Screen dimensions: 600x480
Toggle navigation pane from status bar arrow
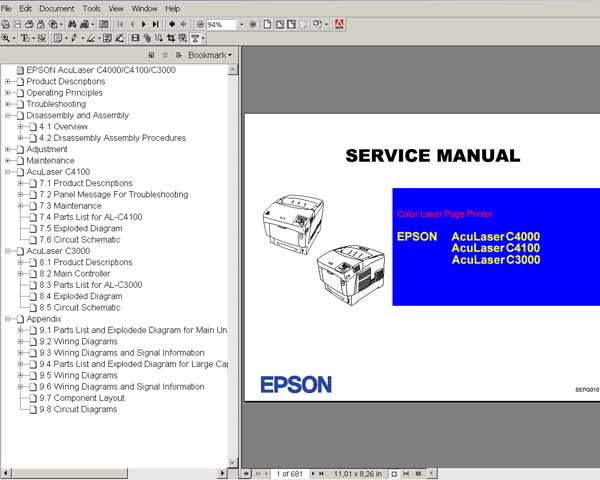pyautogui.click(x=246, y=474)
